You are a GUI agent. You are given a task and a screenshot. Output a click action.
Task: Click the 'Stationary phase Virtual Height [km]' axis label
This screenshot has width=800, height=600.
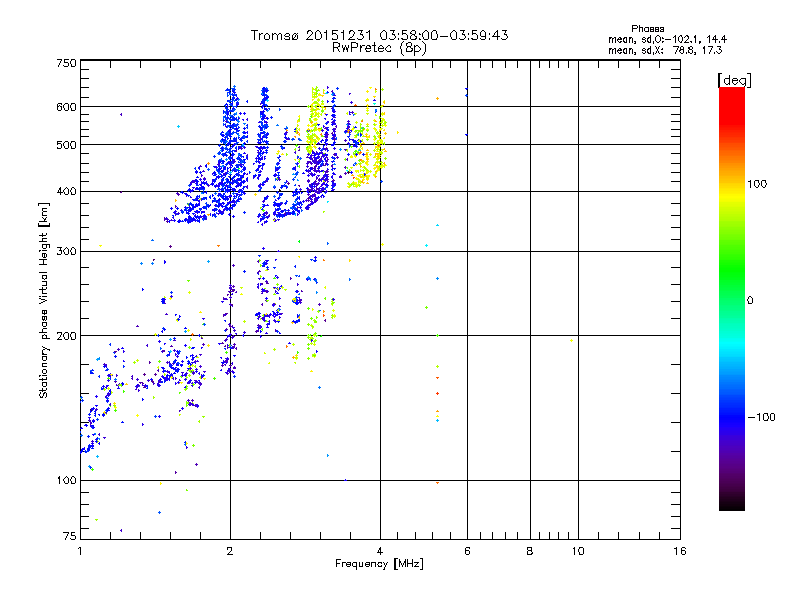(44, 300)
